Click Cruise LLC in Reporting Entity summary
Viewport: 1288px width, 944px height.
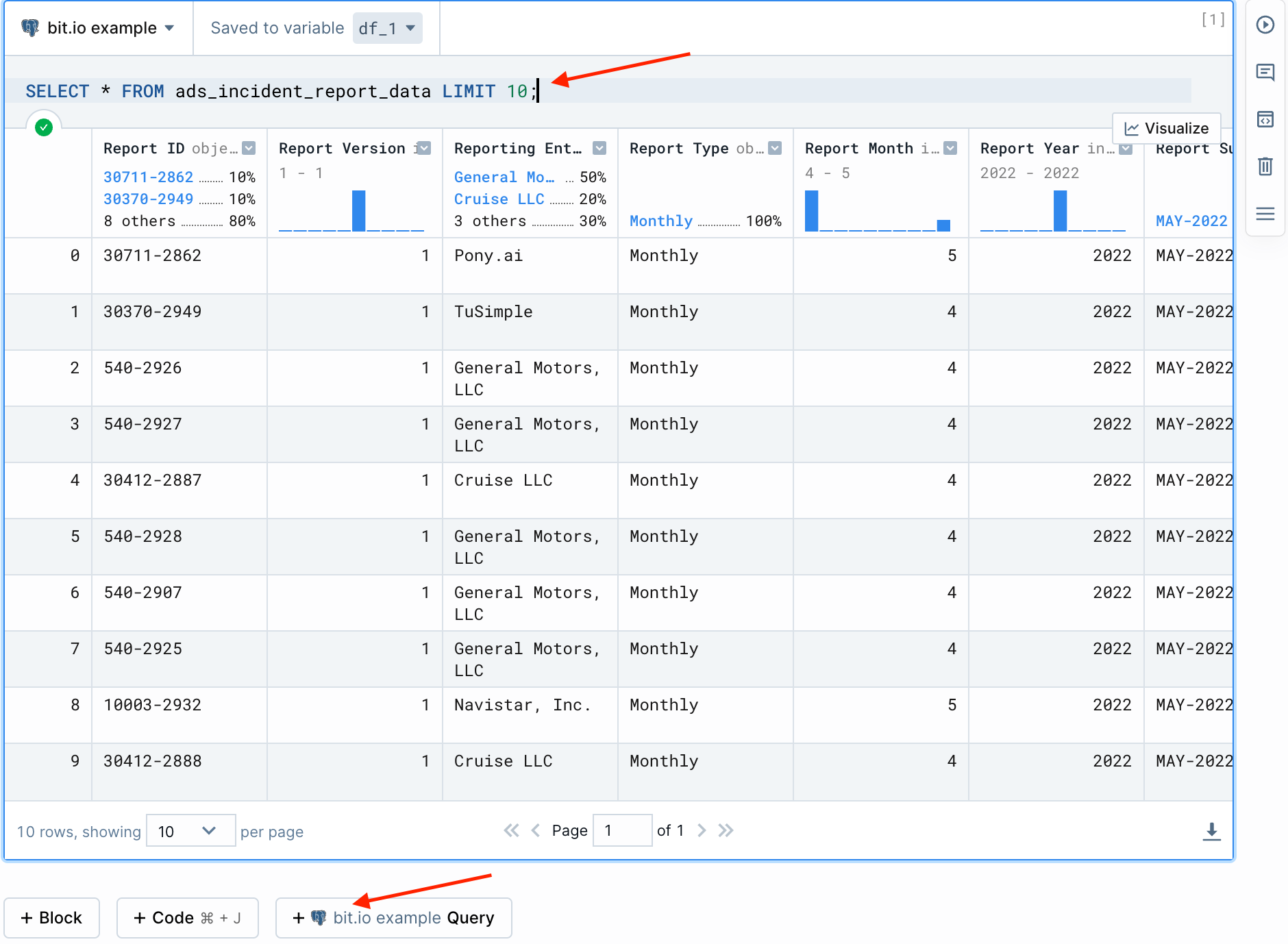tap(499, 199)
